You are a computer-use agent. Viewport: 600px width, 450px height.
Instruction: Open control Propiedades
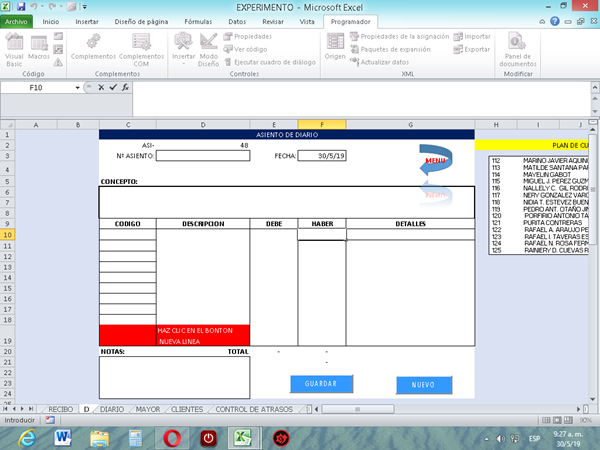(248, 36)
